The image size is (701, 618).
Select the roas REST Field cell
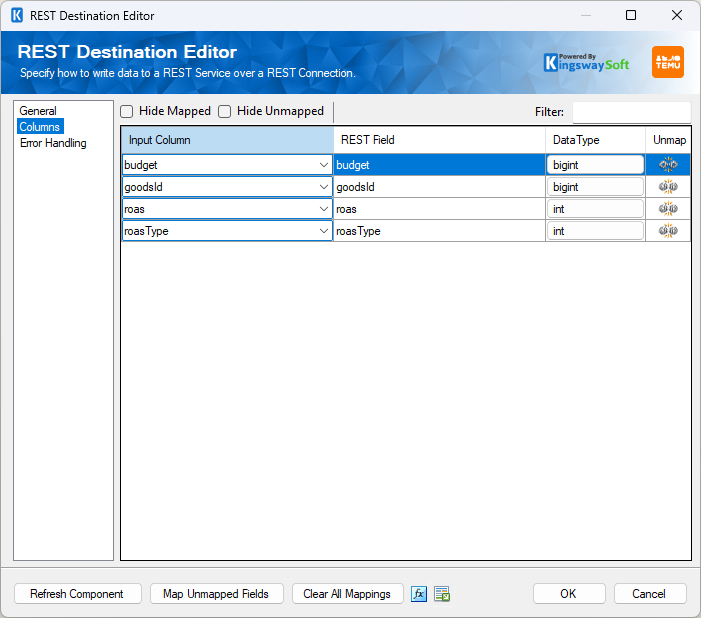click(x=439, y=208)
